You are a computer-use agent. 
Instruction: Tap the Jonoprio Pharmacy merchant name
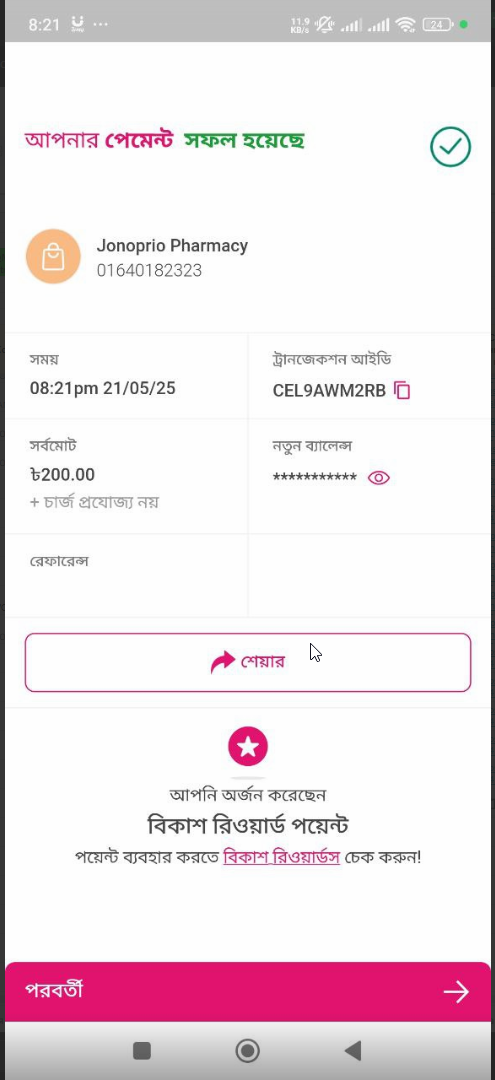pos(172,246)
